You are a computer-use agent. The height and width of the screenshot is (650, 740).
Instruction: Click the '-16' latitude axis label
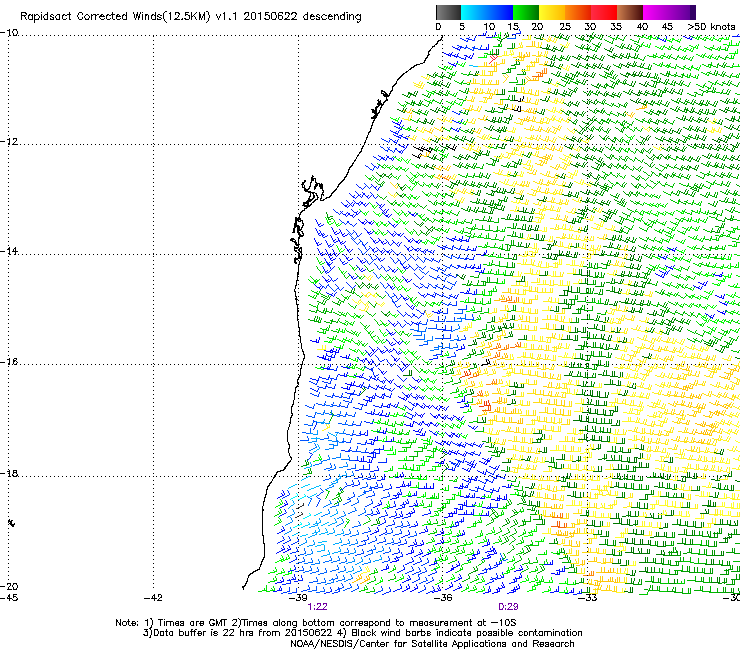[9, 362]
